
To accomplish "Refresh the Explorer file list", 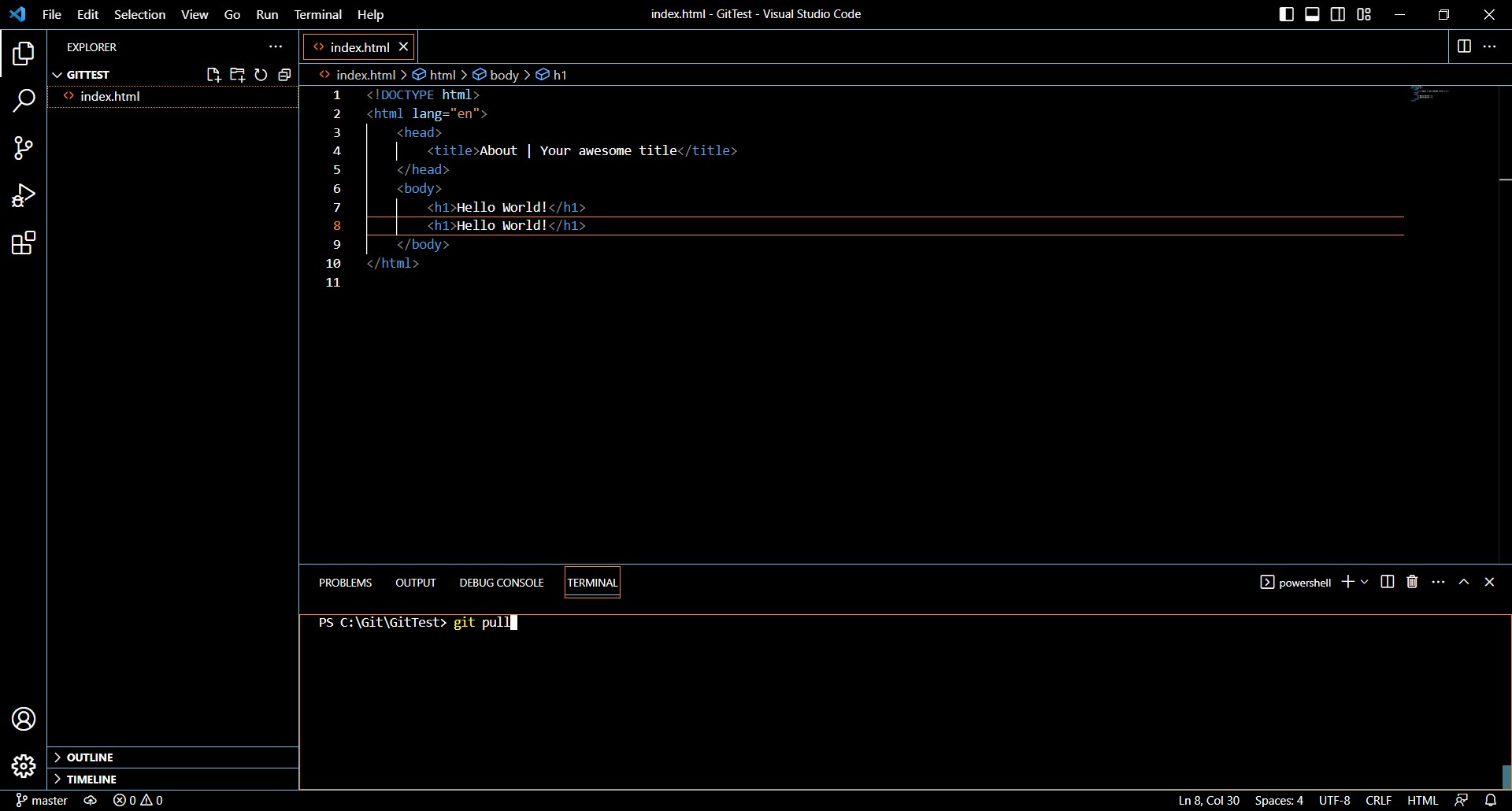I will click(x=261, y=75).
